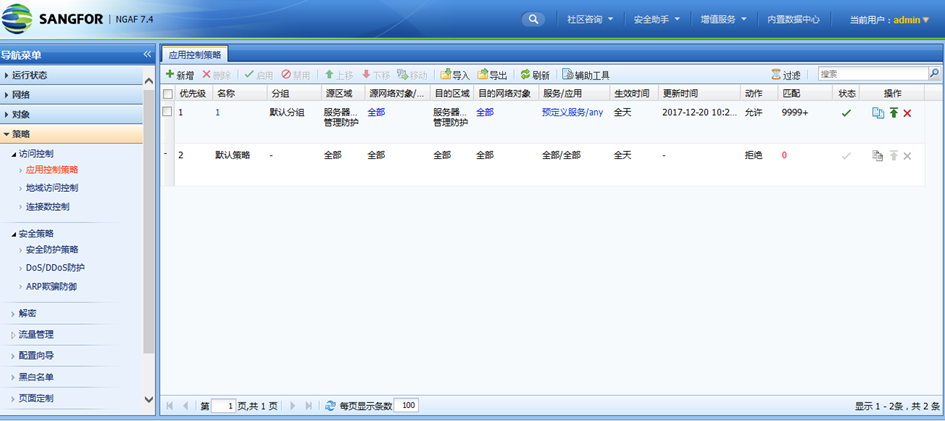The width and height of the screenshot is (945, 421).
Task: Toggle status checkmark of policy 1
Action: pyautogui.click(x=846, y=113)
